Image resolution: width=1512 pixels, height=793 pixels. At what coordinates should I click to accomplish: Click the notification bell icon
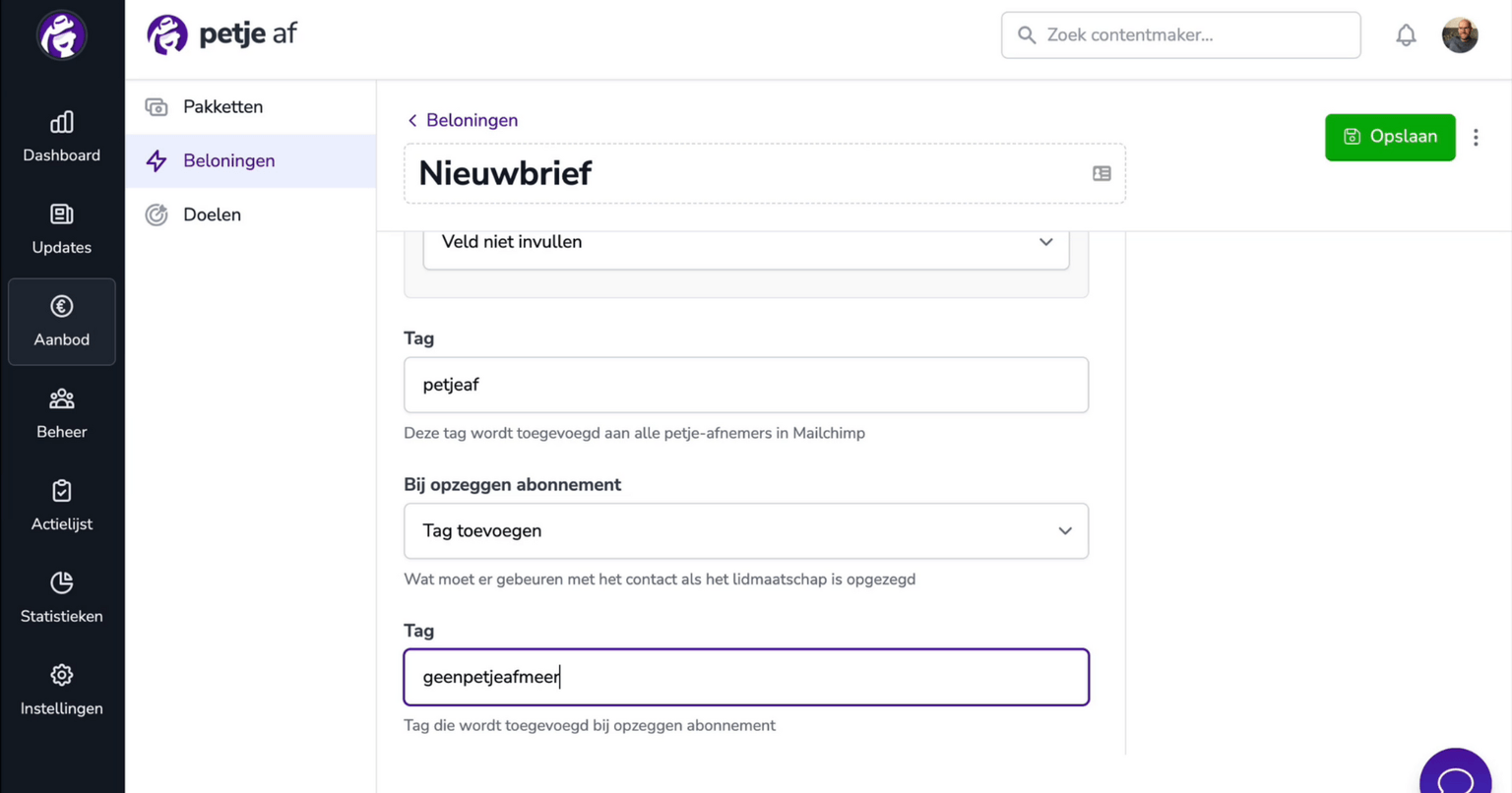tap(1406, 35)
